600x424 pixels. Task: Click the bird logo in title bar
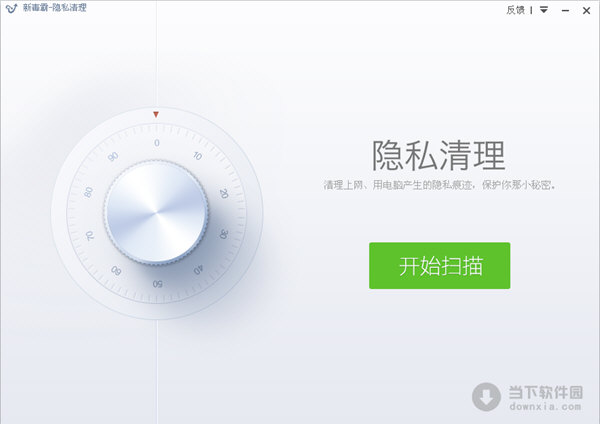[x=11, y=8]
